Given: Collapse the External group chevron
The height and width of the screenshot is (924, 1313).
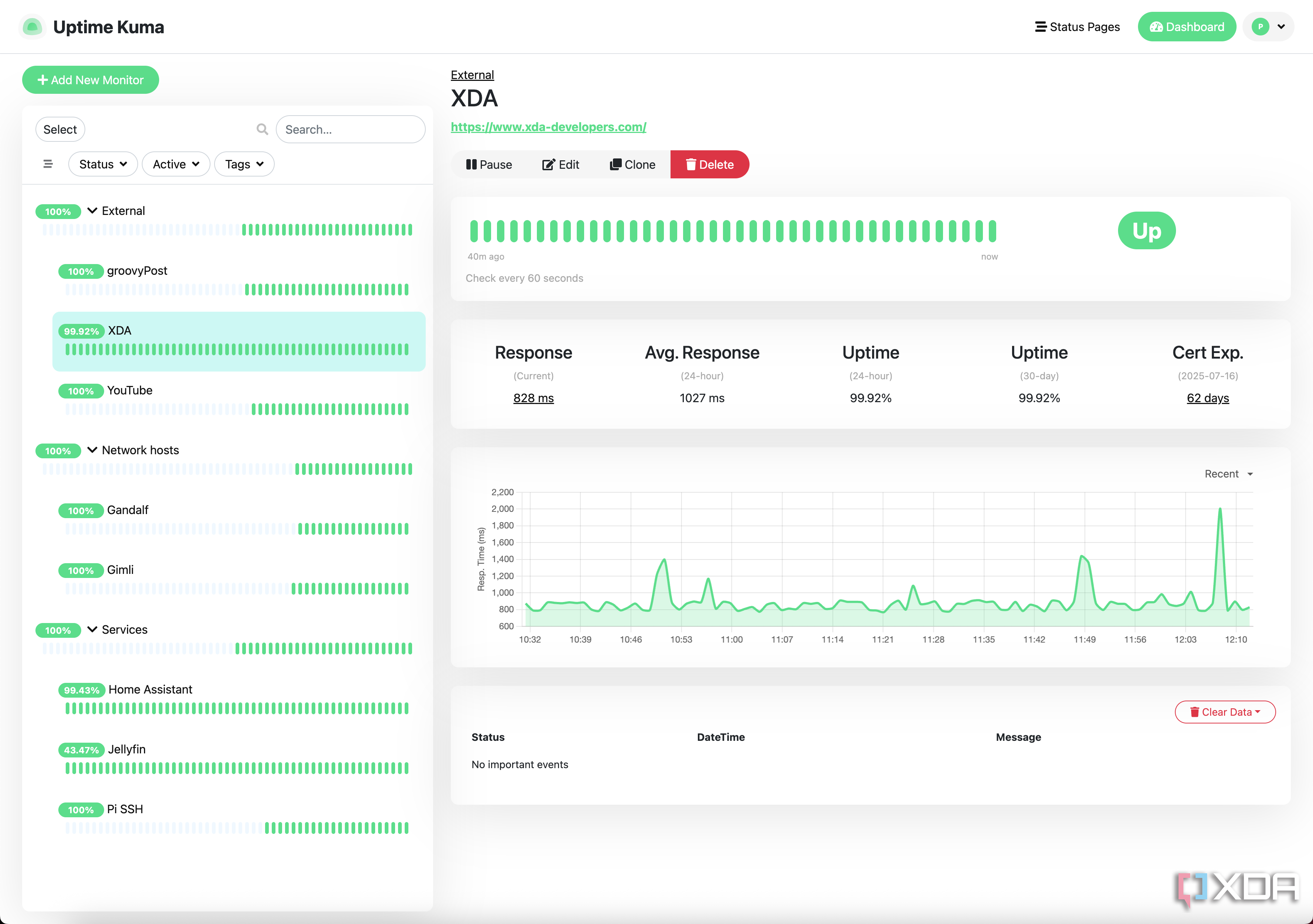Looking at the screenshot, I should (92, 211).
